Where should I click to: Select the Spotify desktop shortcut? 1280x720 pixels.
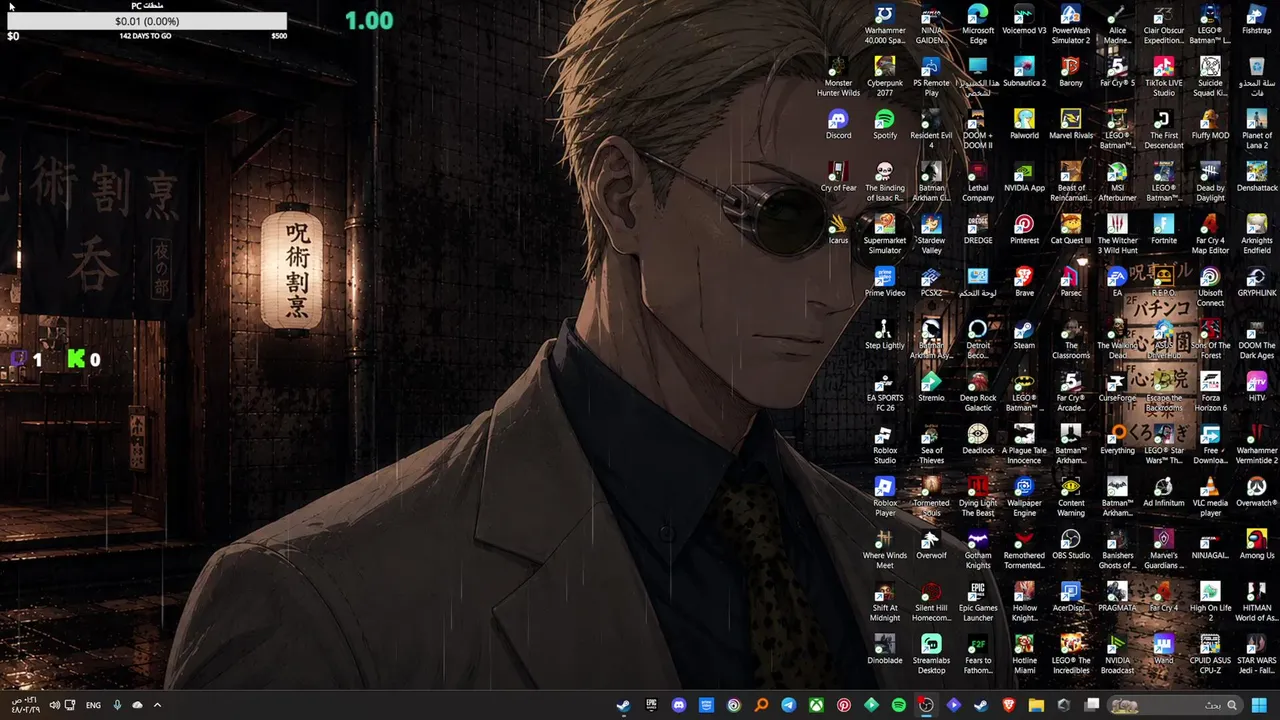tap(885, 124)
